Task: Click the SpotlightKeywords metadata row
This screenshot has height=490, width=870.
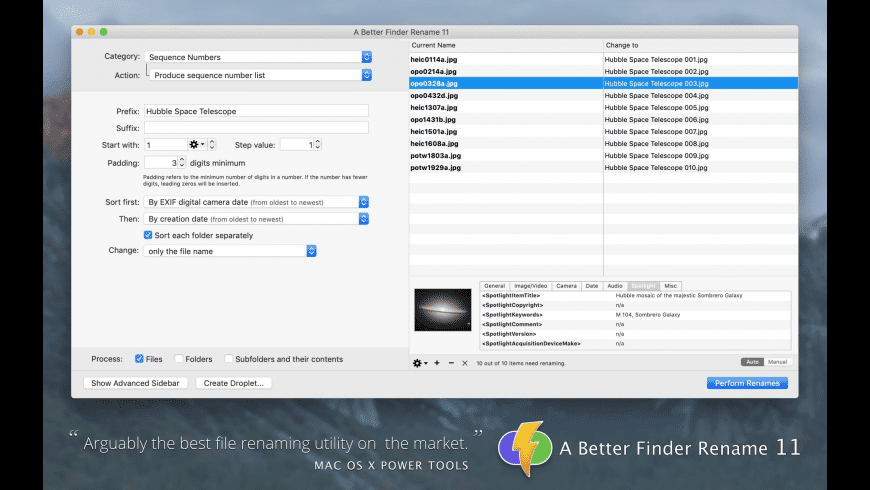Action: coord(635,315)
